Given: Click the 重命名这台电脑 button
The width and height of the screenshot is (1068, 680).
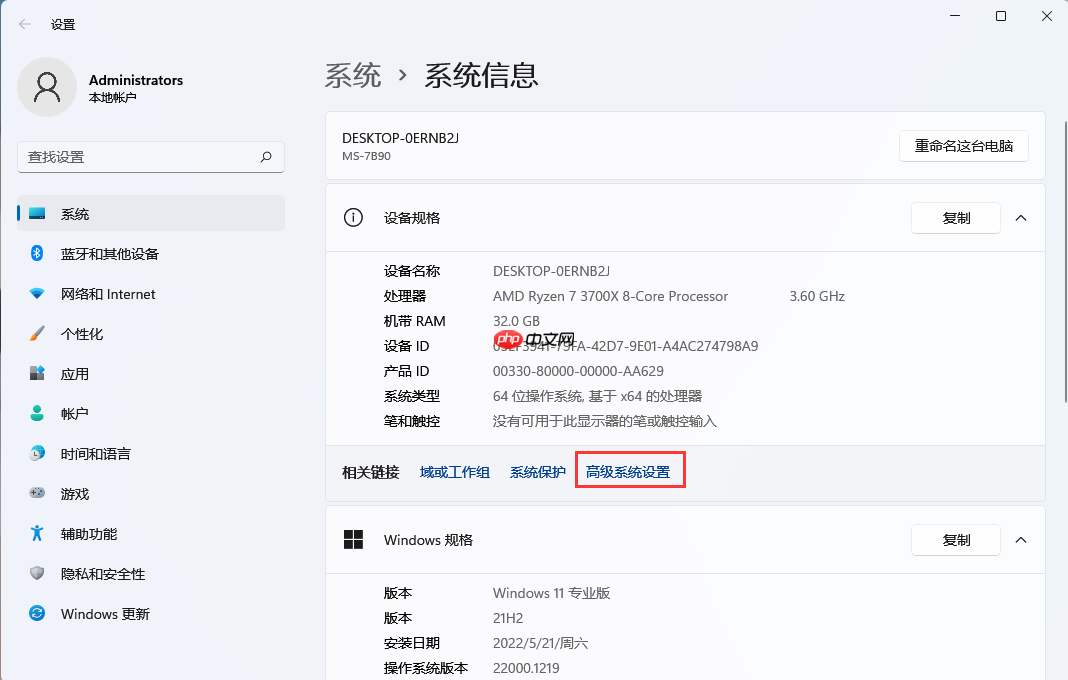Looking at the screenshot, I should click(x=963, y=145).
